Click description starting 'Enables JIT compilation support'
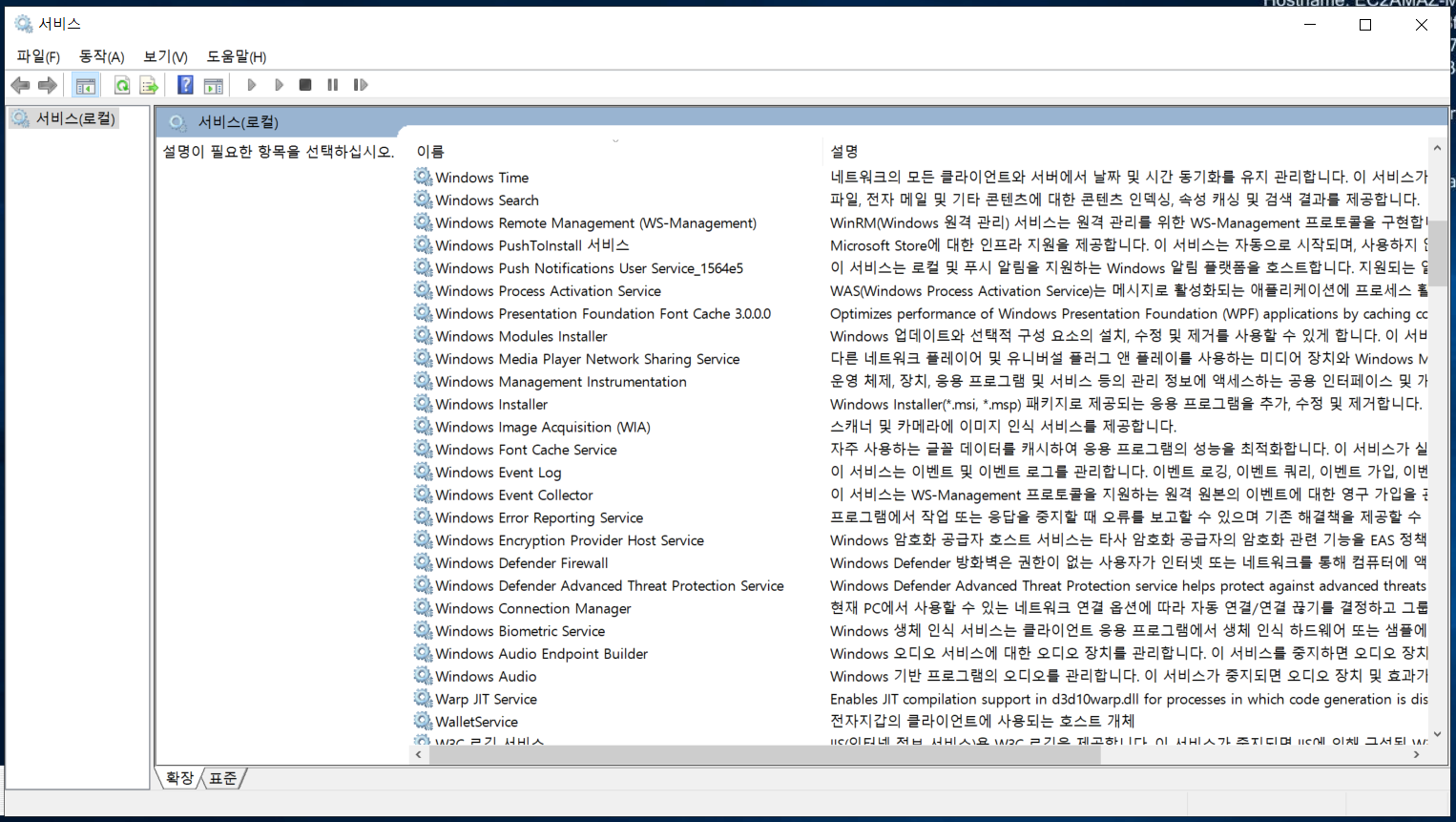 [x=1129, y=699]
